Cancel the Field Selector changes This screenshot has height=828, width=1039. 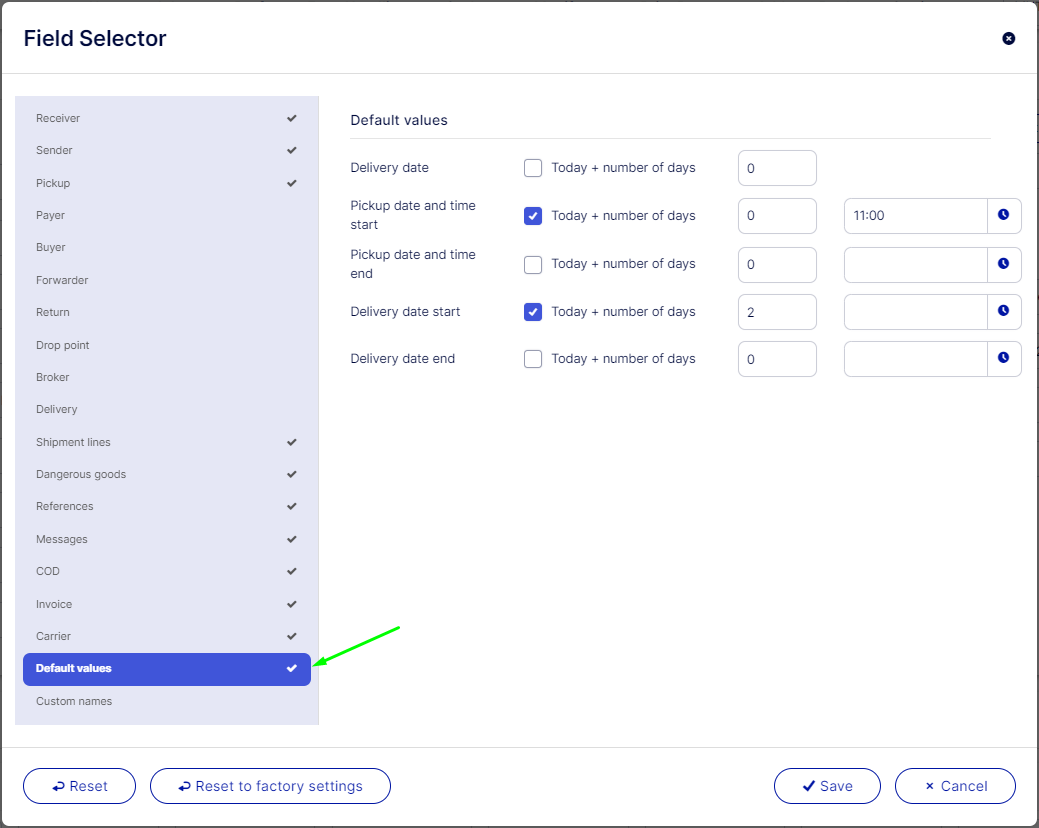pos(955,786)
